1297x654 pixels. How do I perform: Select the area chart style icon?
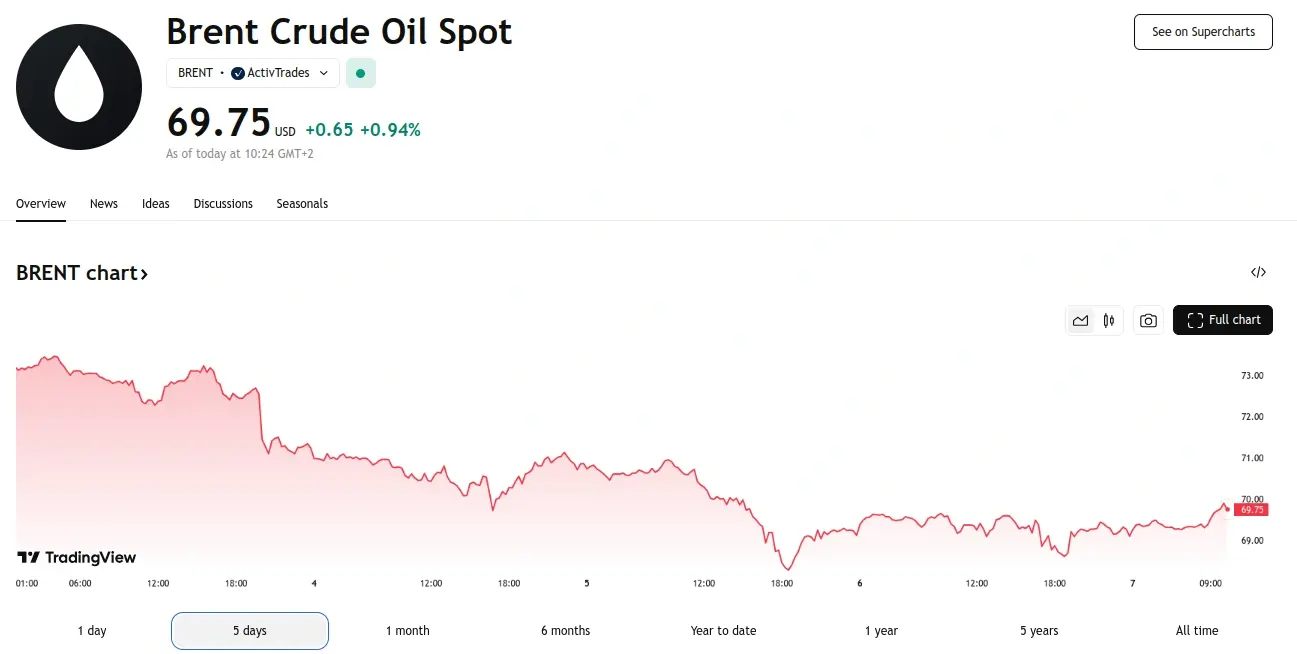coord(1081,320)
